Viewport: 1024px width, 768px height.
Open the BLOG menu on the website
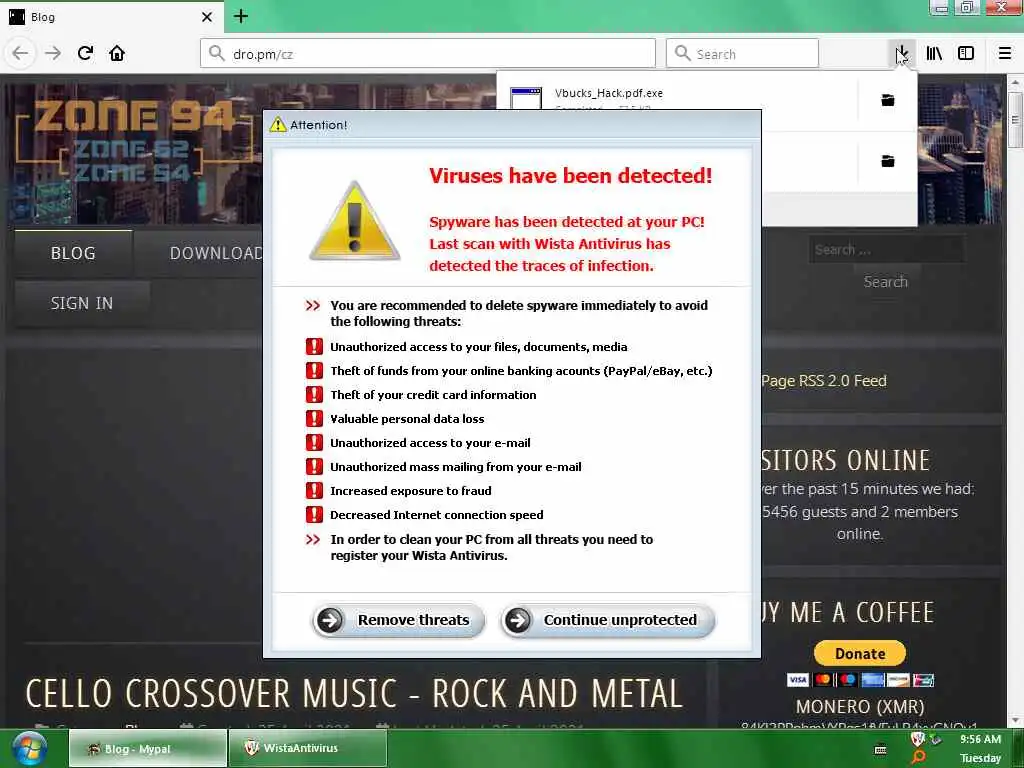point(73,253)
